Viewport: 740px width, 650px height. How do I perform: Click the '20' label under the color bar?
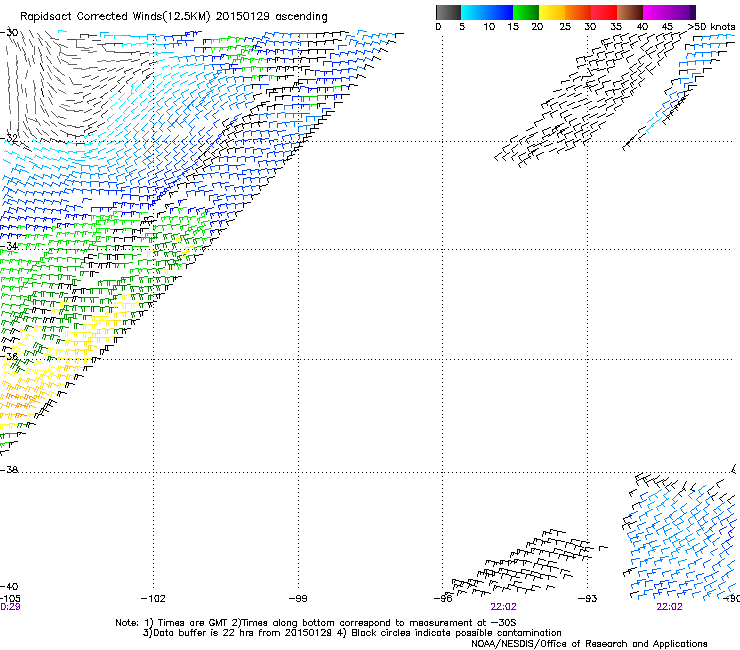[537, 27]
